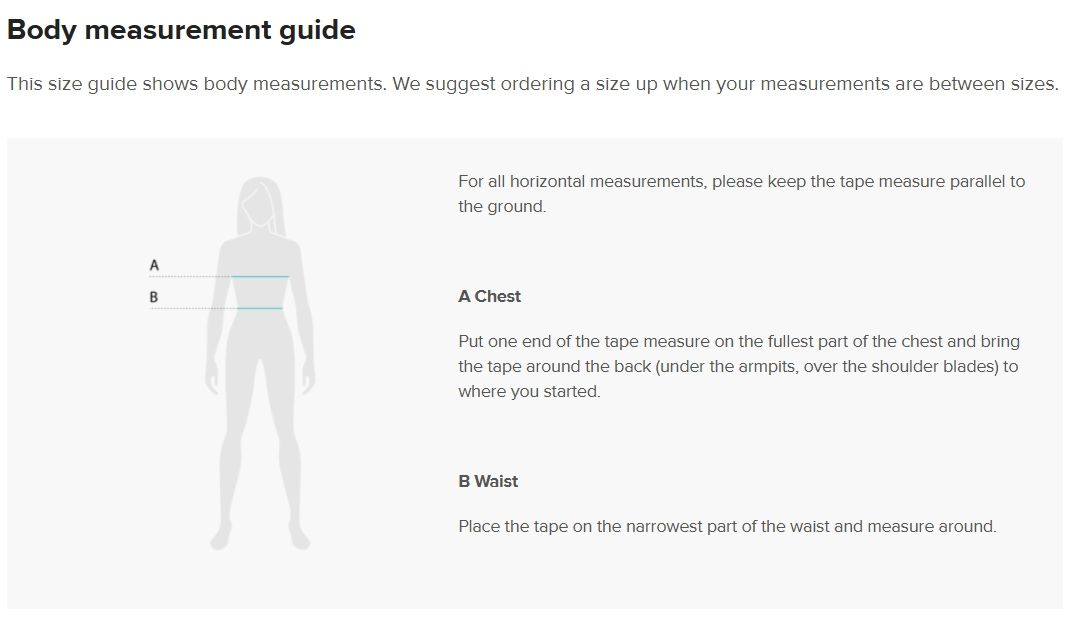Image resolution: width=1081 pixels, height=633 pixels.
Task: Click the teal chest measurement line
Action: (260, 276)
